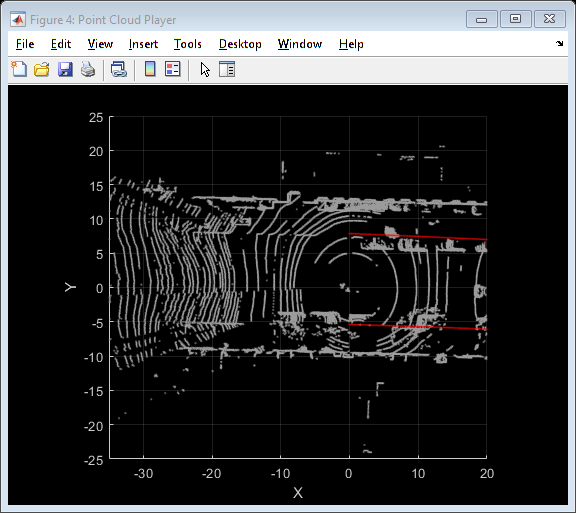
Task: Insert a legend via the toolbar icon
Action: coord(173,69)
